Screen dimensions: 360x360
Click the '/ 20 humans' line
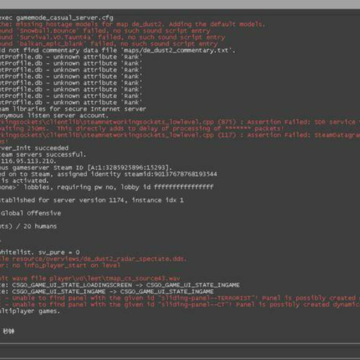click(x=28, y=226)
